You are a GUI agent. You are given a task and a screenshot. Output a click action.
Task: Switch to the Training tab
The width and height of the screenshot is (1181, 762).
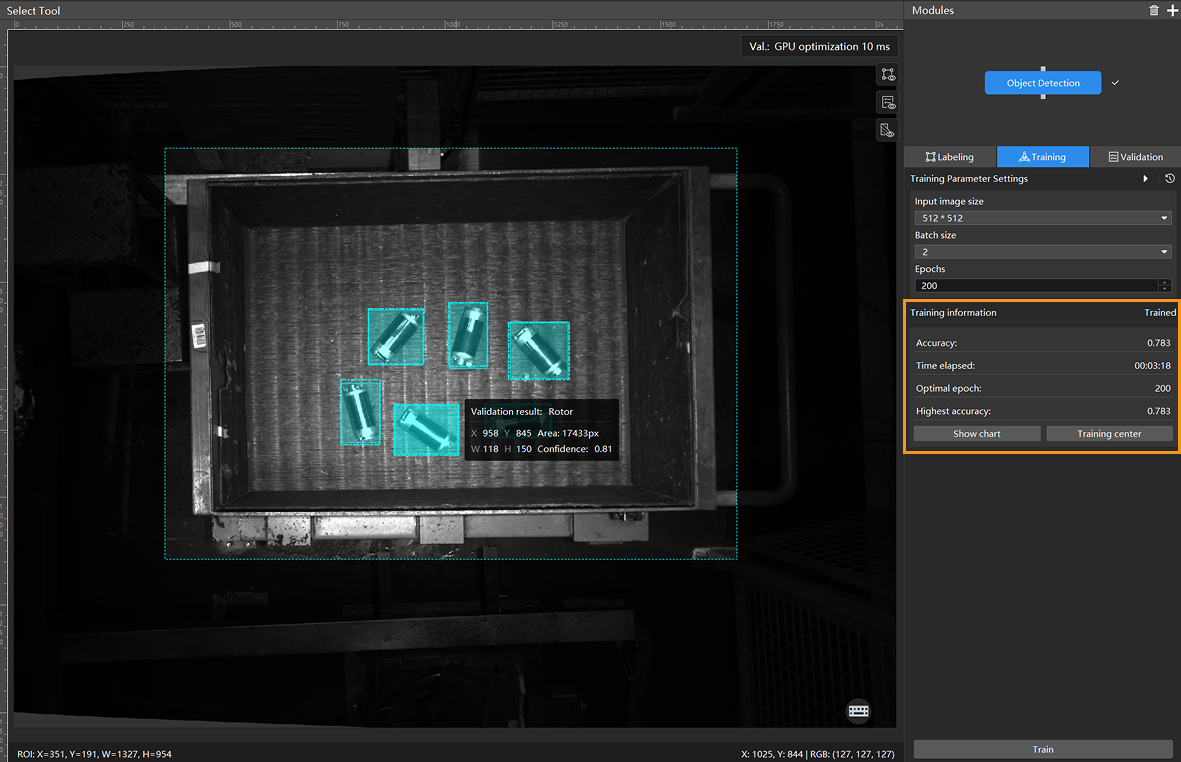coord(1042,157)
